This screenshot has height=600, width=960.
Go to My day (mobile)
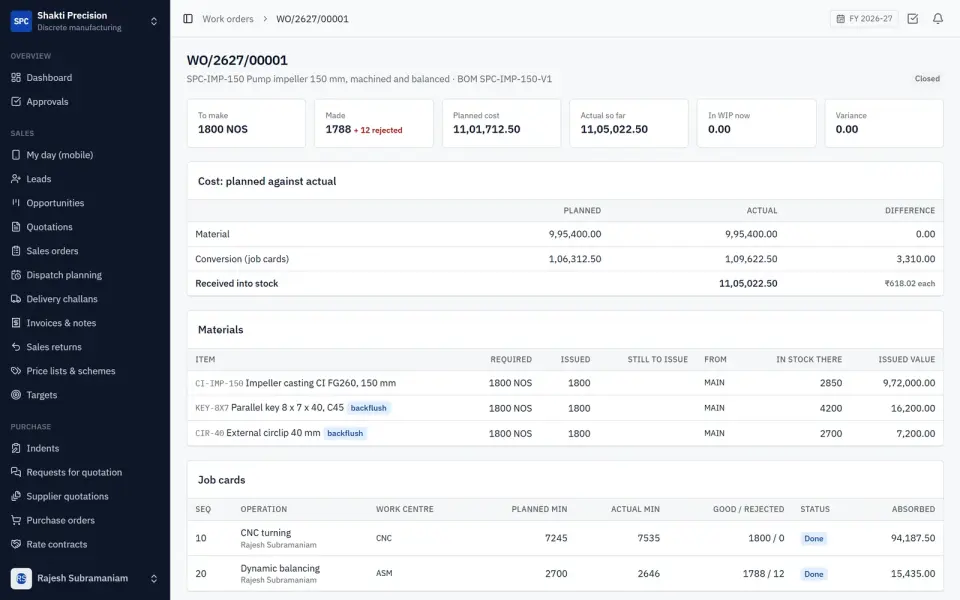click(x=59, y=155)
